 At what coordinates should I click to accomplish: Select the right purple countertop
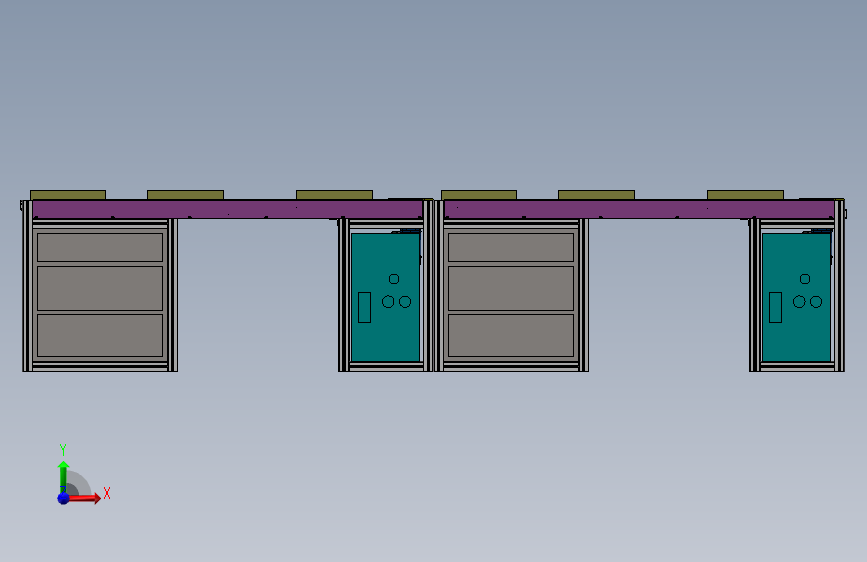[x=639, y=209]
